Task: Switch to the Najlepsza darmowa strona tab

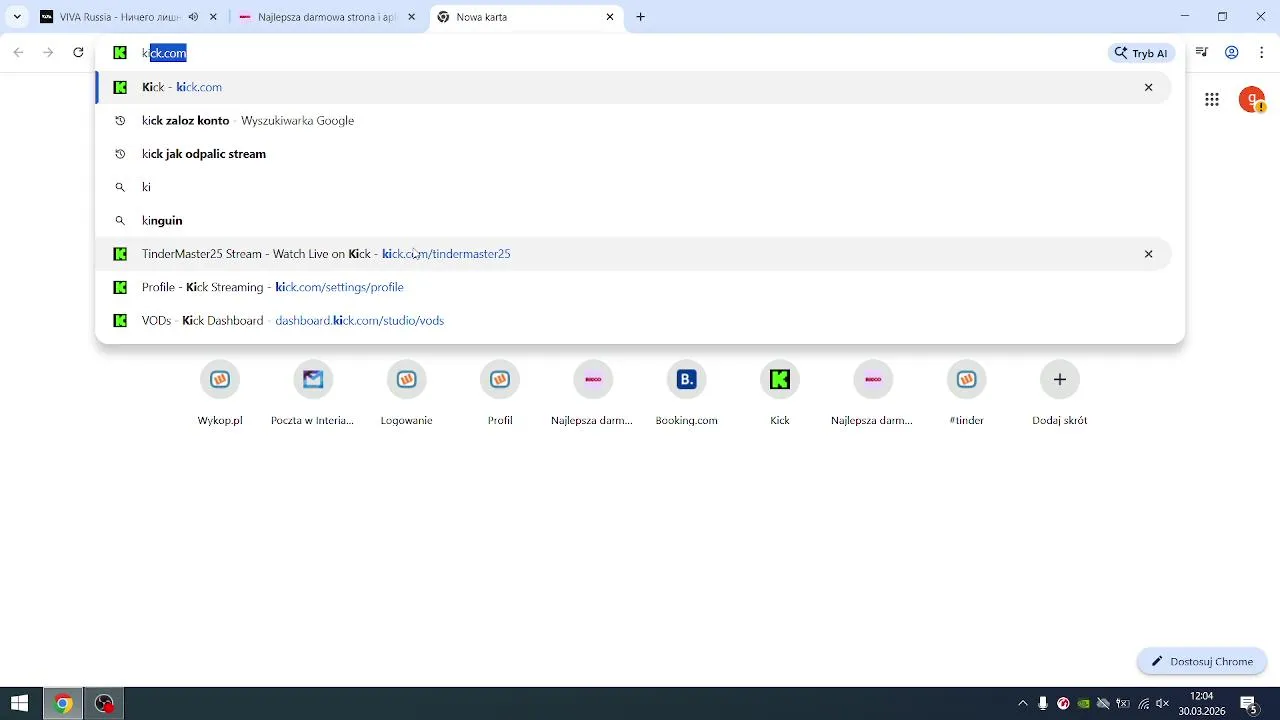Action: [325, 17]
